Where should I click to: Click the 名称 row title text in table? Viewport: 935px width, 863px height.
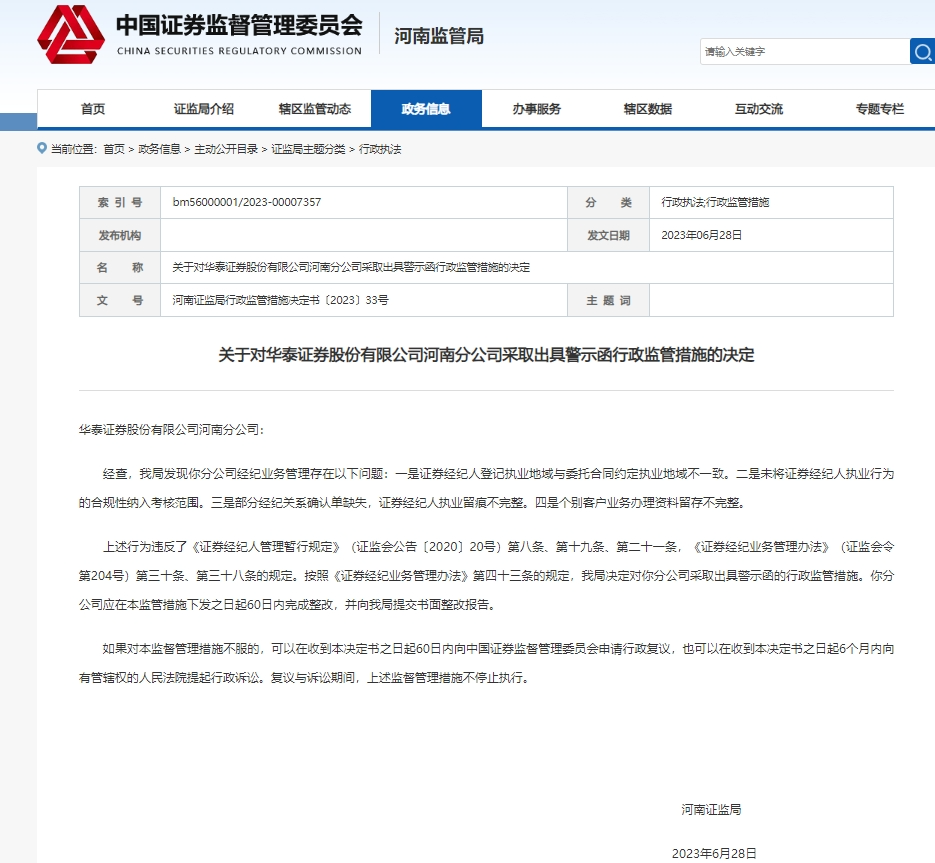(351, 267)
